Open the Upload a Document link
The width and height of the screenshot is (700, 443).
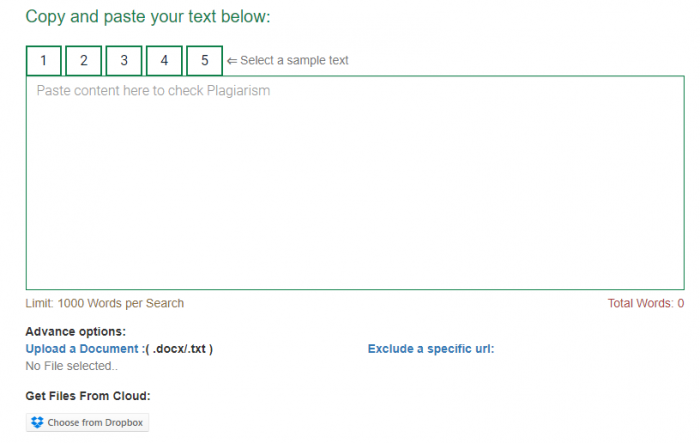point(82,349)
